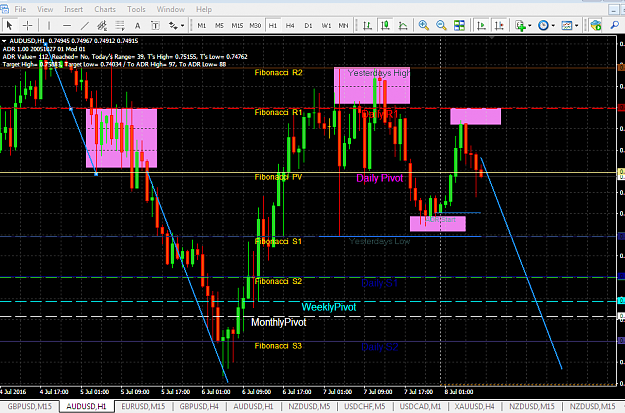Click the chart templates icon
This screenshot has width=625, height=413.
[x=567, y=26]
